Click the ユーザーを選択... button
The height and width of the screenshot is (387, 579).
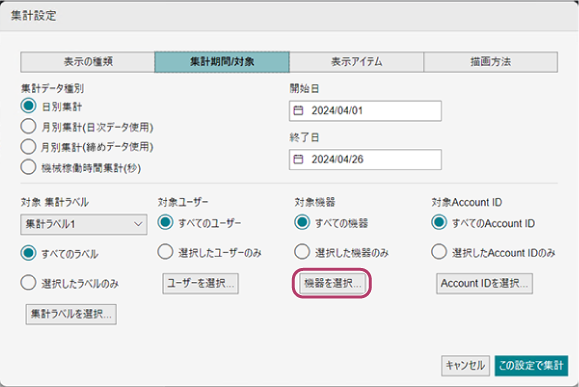(201, 284)
